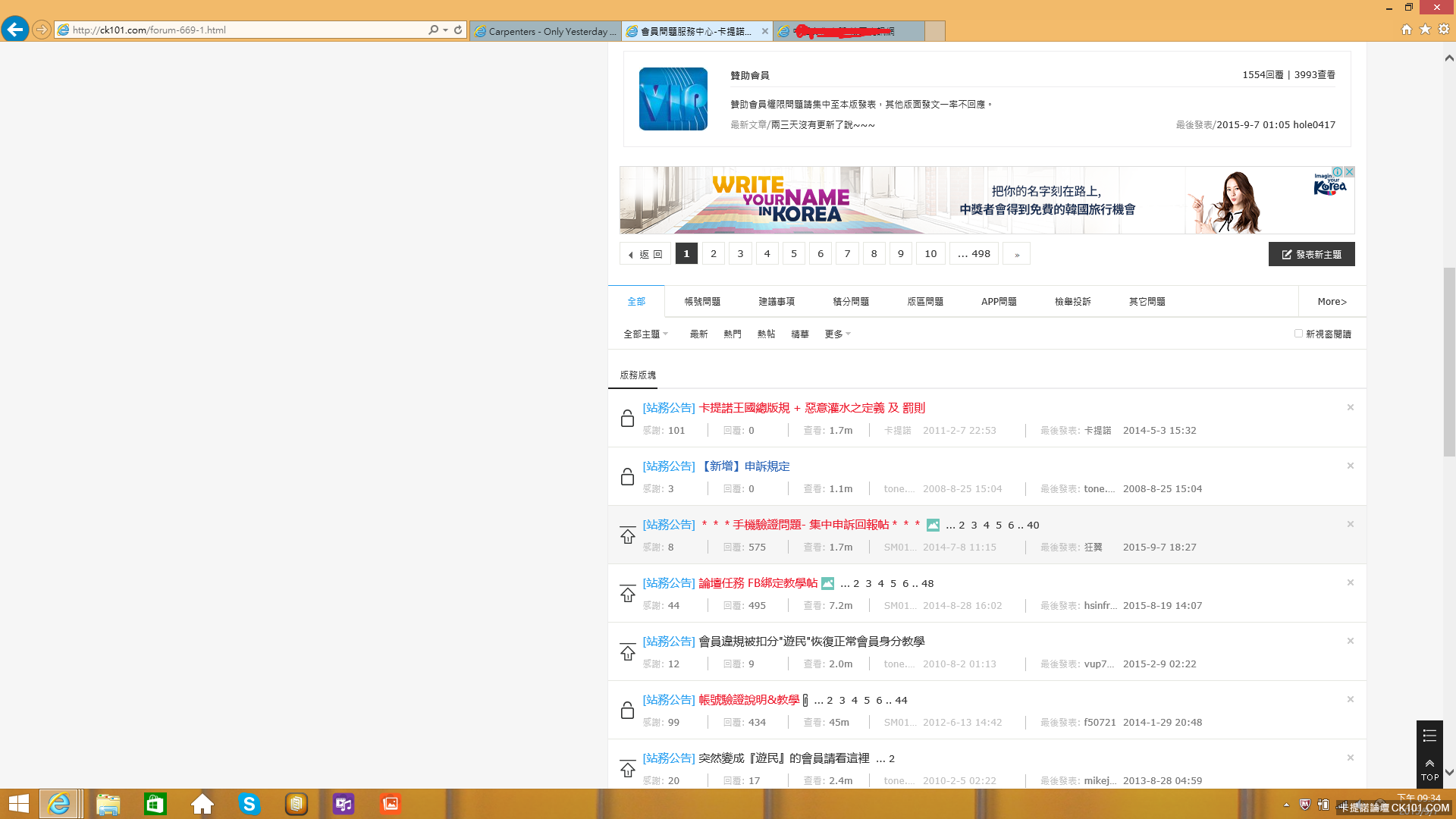Open thread 卡提諾王國總版規 + 惡意灌水之定義
Image resolution: width=1456 pixels, height=819 pixels.
811,408
